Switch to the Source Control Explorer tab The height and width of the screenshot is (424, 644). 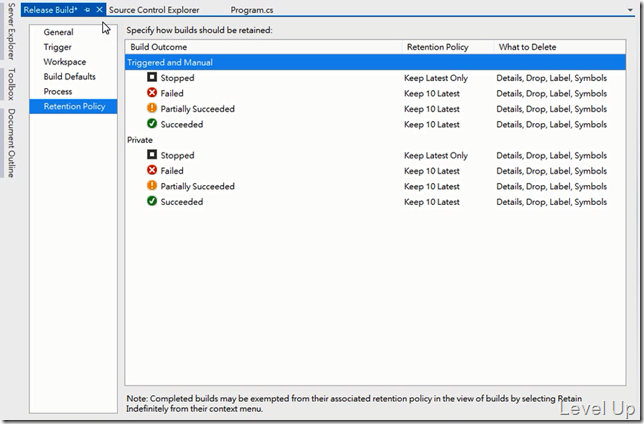[x=154, y=10]
